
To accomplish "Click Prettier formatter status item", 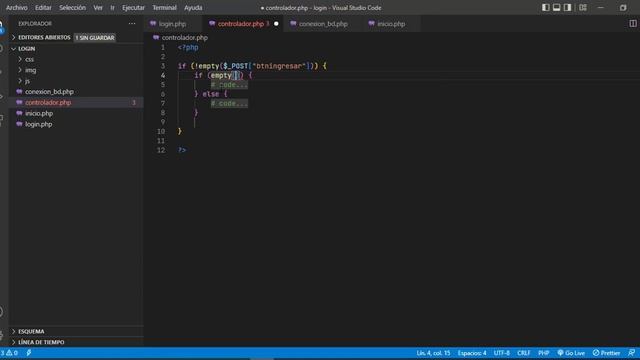I will click(x=606, y=353).
